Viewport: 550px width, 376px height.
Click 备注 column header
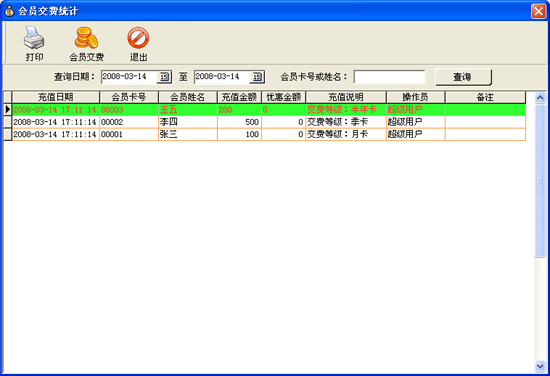[485, 97]
